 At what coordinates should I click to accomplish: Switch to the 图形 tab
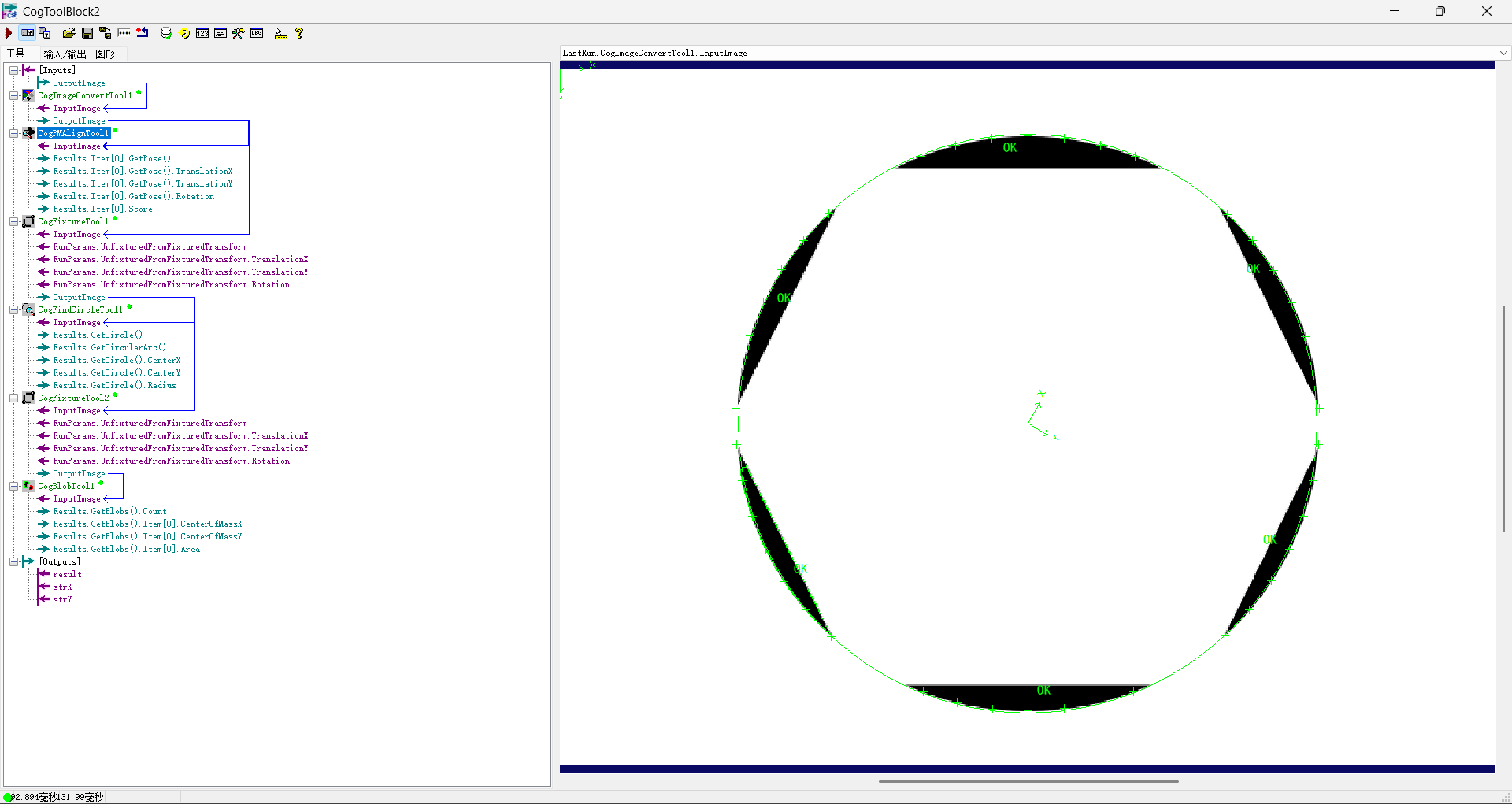tap(105, 54)
